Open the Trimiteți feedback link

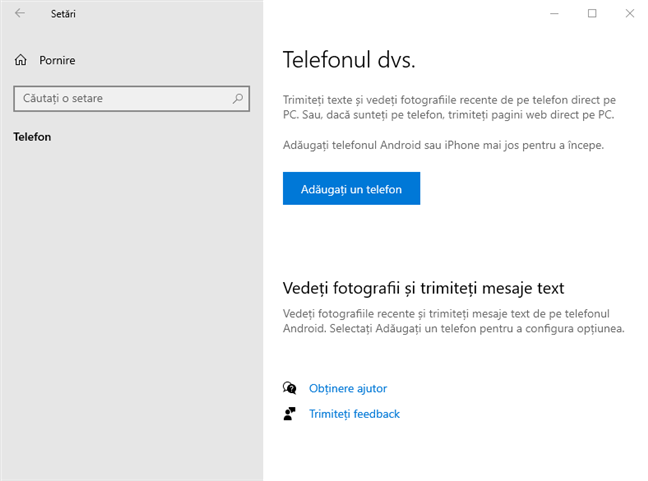pyautogui.click(x=354, y=414)
